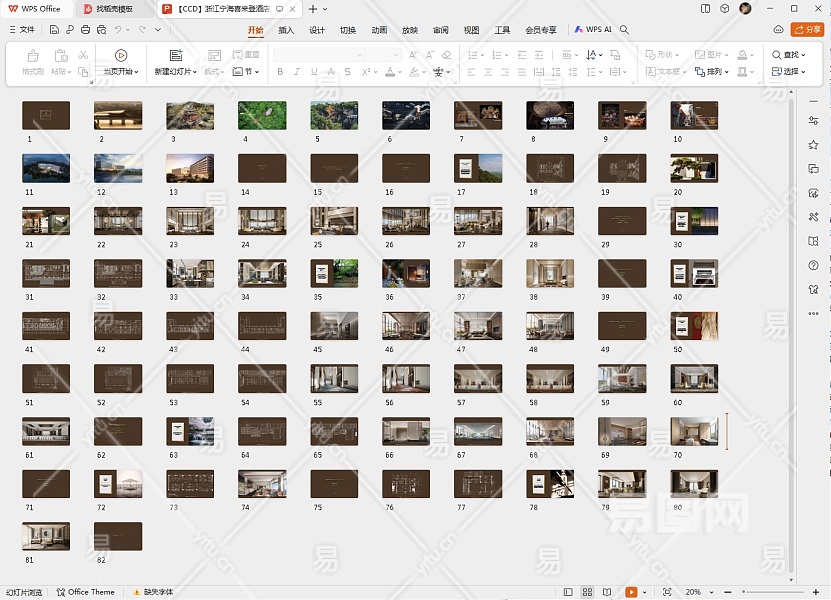The width and height of the screenshot is (831, 600).
Task: Open the 插入 ribbon tab
Action: click(286, 30)
